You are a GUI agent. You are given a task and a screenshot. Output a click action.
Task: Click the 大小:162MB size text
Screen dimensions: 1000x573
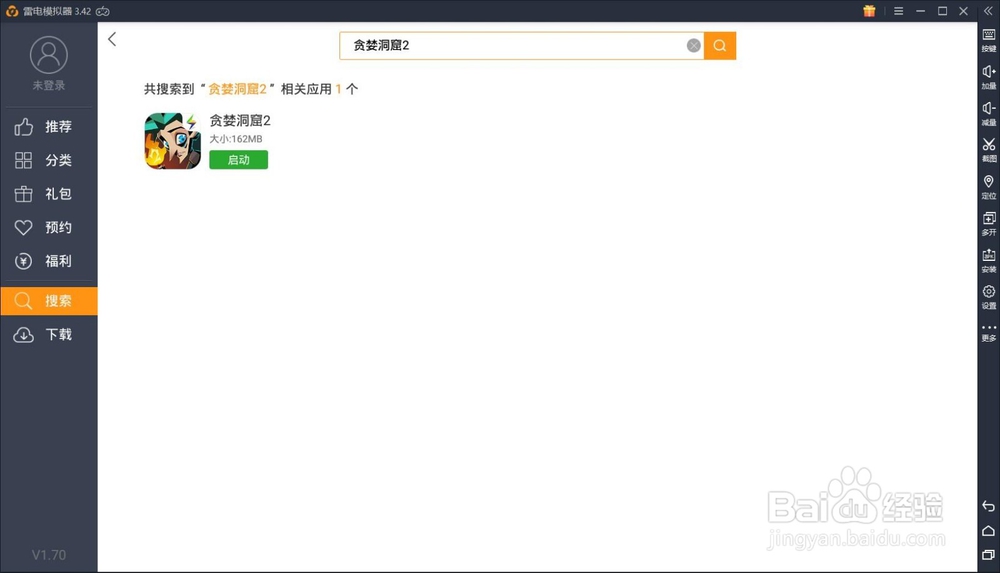[x=236, y=138]
